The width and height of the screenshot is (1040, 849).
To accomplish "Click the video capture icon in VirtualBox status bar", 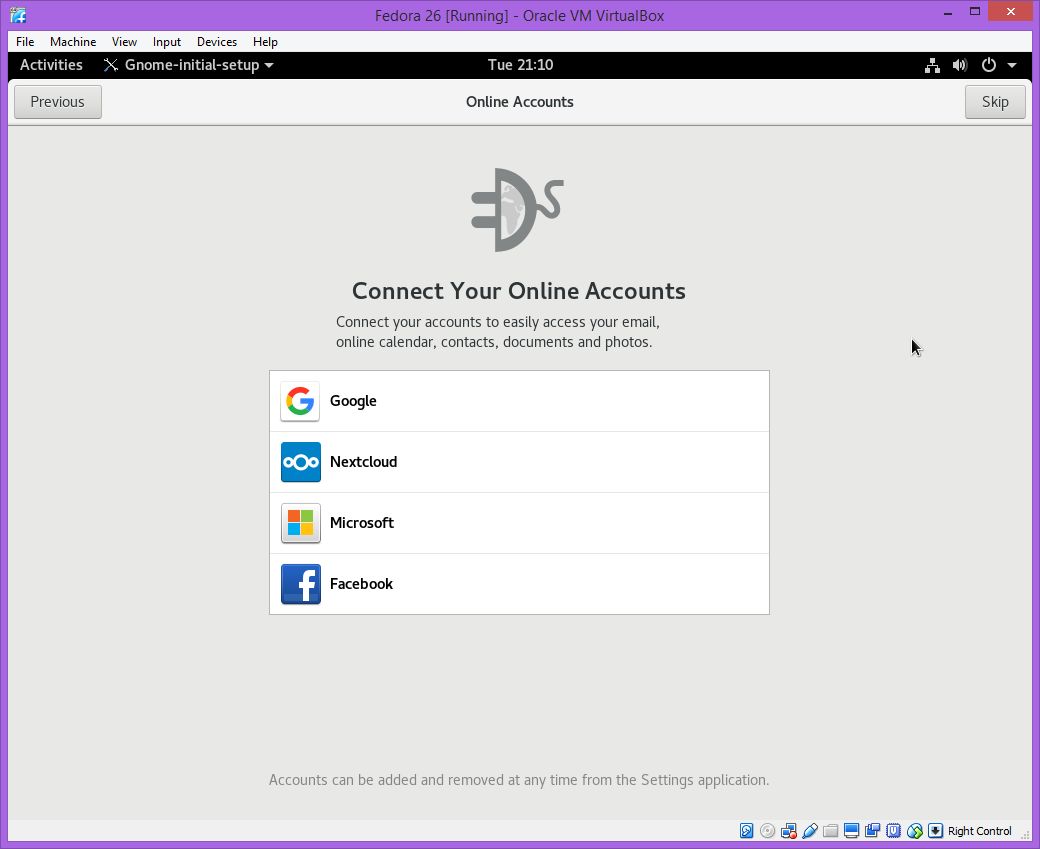I will pyautogui.click(x=872, y=830).
